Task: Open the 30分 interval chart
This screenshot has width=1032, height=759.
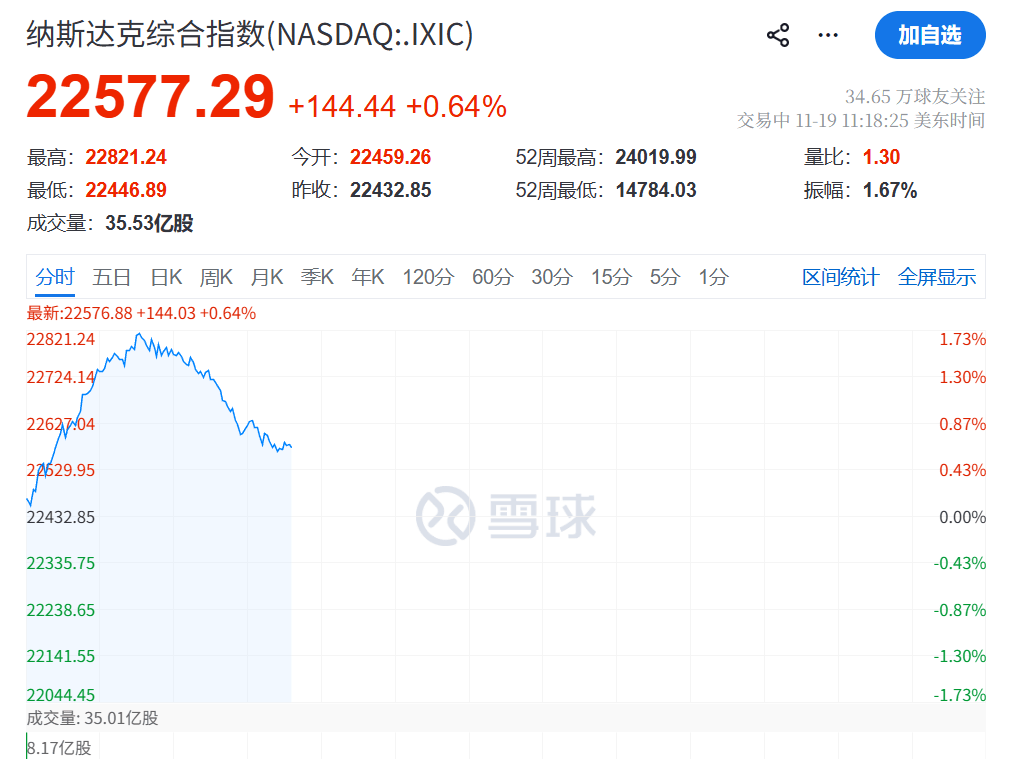Action: point(552,277)
